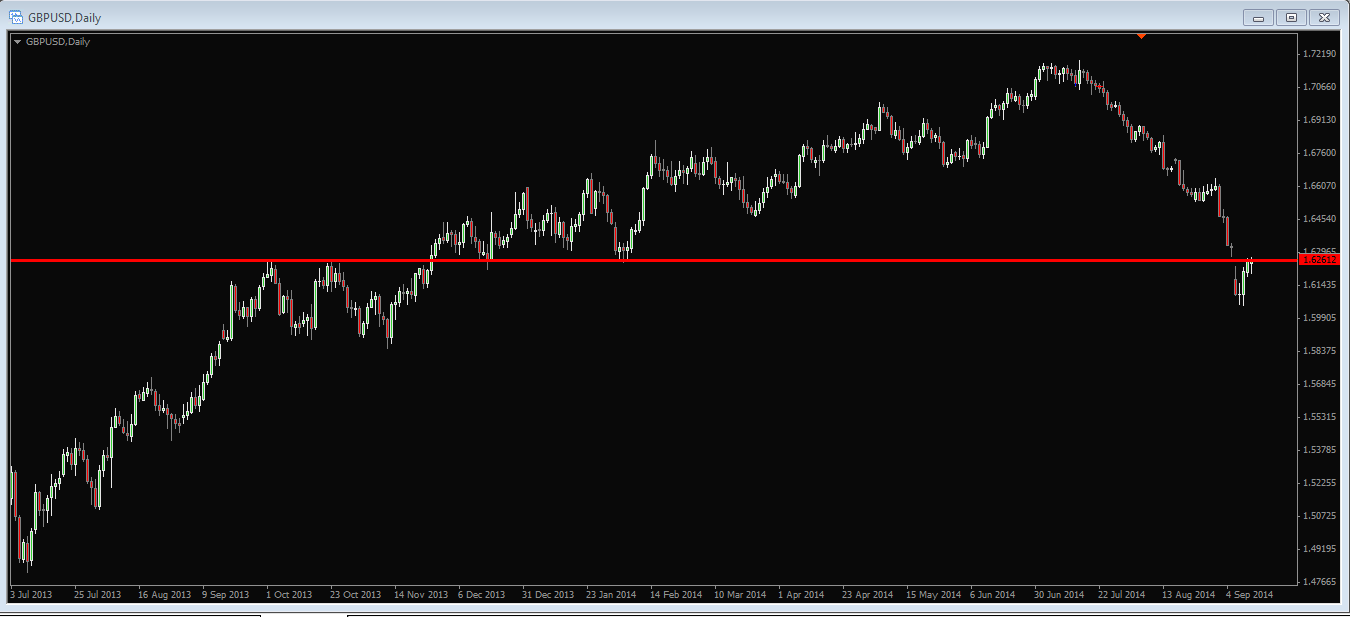Image resolution: width=1350 pixels, height=617 pixels.
Task: Click price label 1.72190 on the axis
Action: pyautogui.click(x=1320, y=54)
